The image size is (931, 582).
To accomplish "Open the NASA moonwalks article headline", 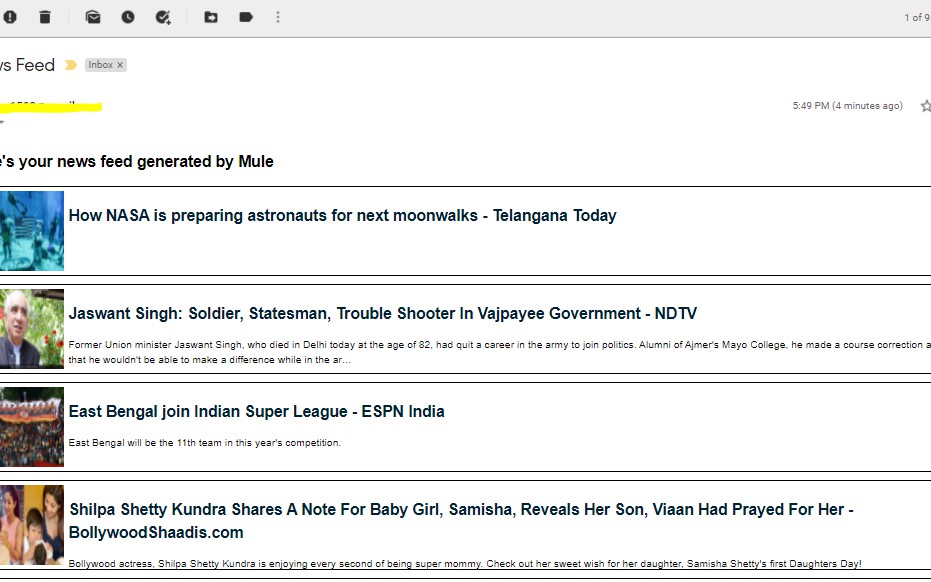I will click(x=342, y=216).
